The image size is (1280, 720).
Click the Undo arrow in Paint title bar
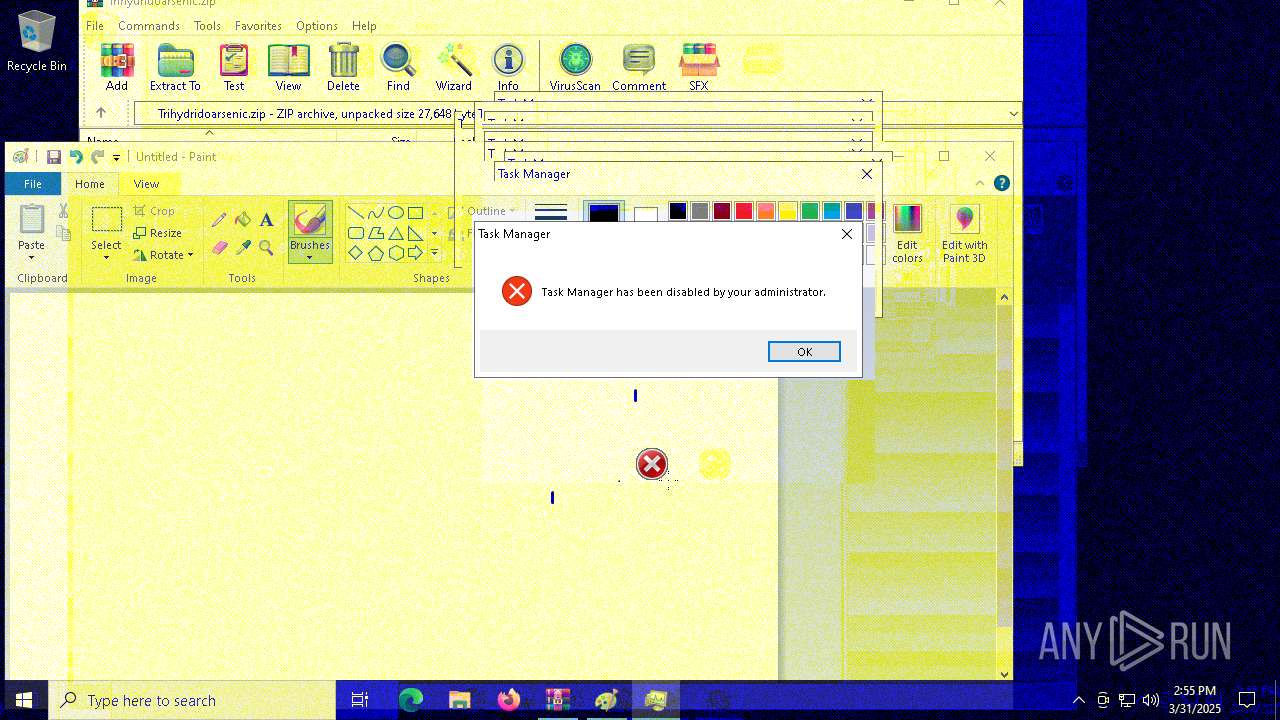[76, 157]
